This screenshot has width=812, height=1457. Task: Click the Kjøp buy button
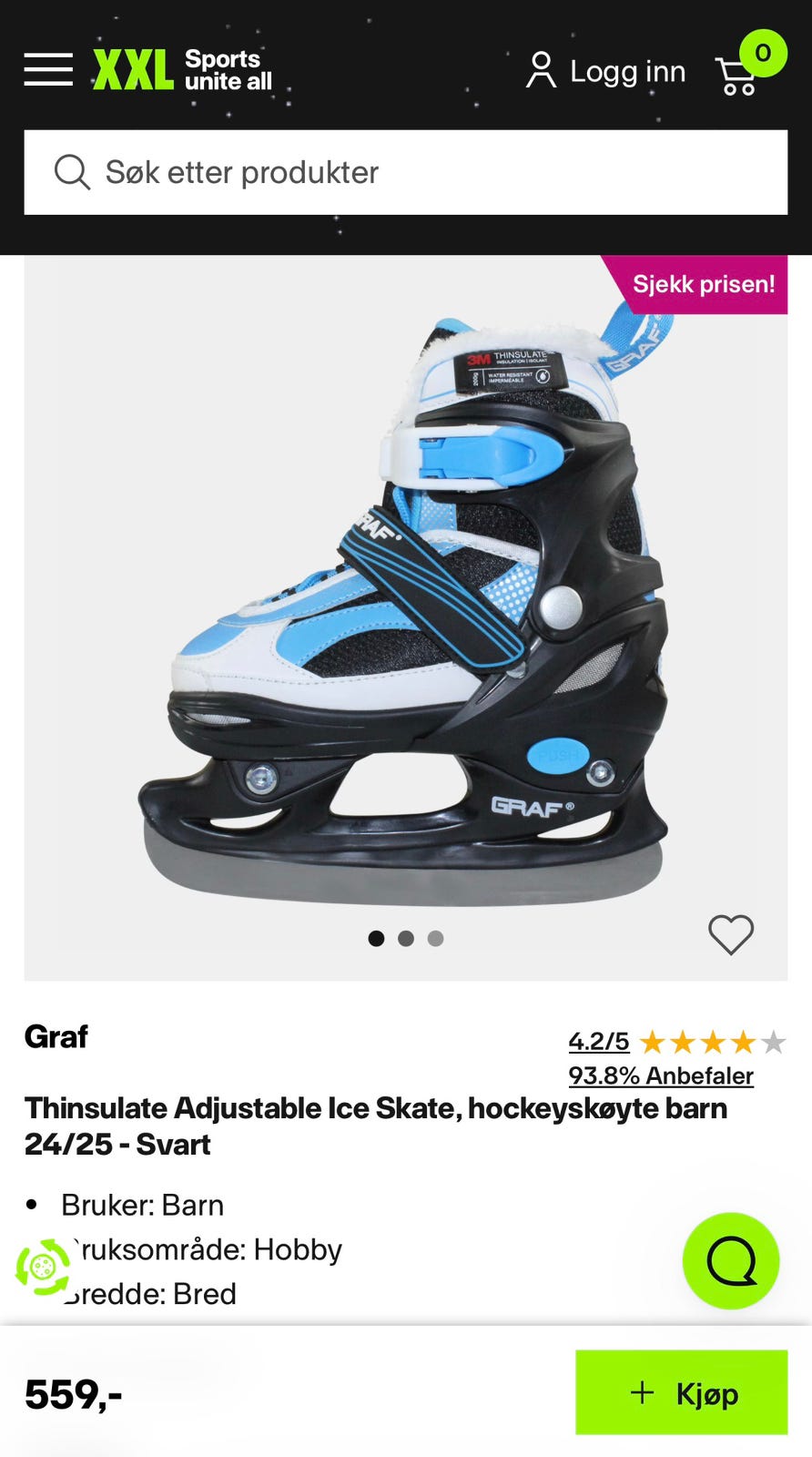pos(681,1392)
